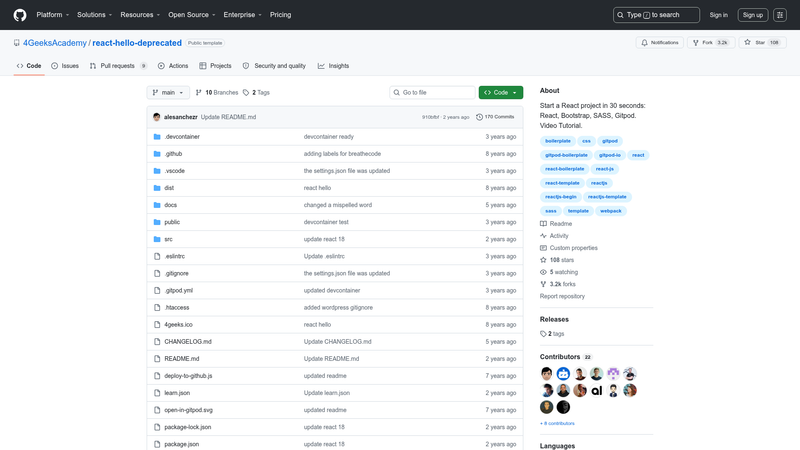Click alesanchezr's commit author avatar
800x450 pixels.
point(157,117)
